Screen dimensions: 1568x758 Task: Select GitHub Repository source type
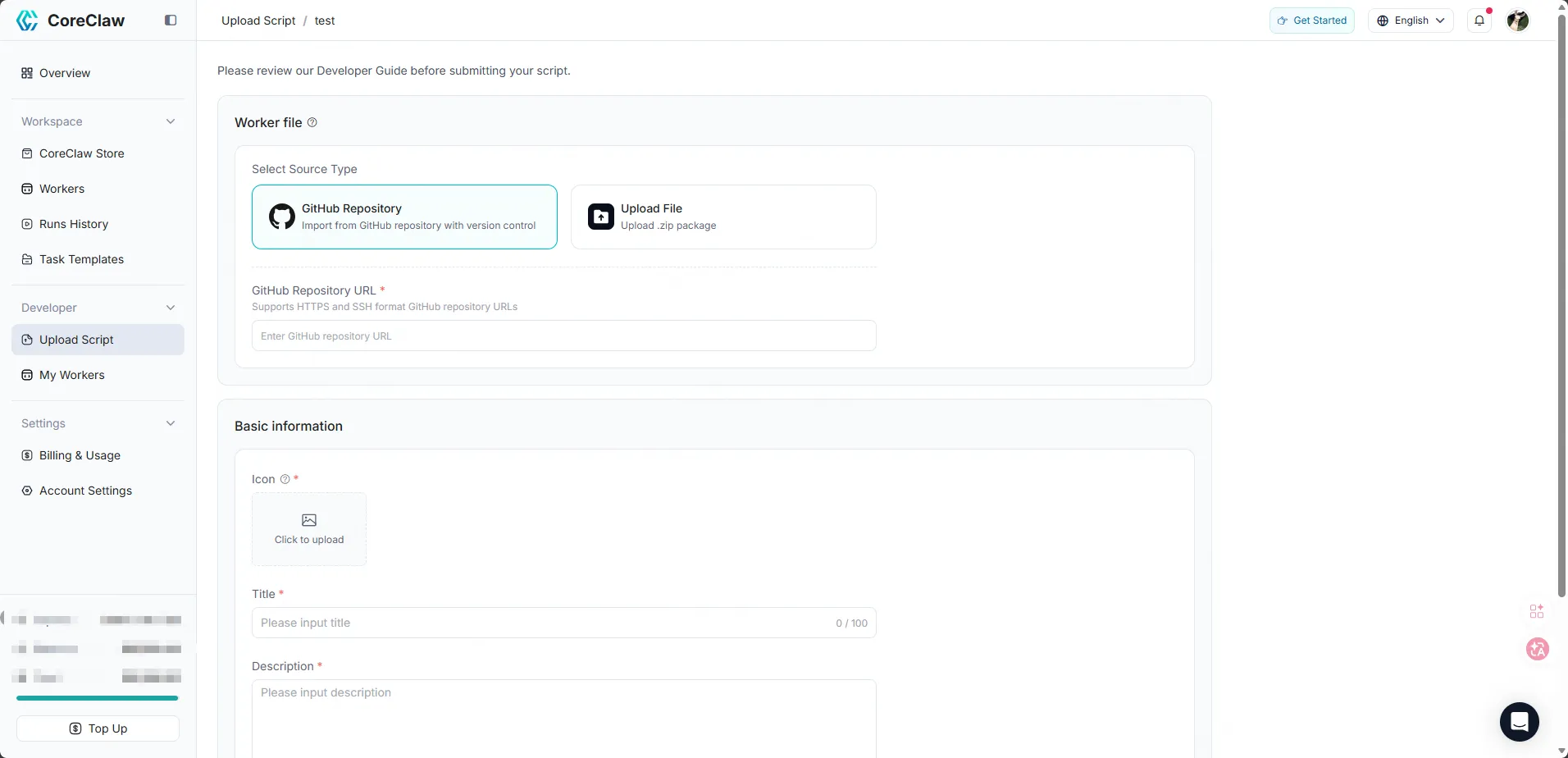click(x=404, y=217)
